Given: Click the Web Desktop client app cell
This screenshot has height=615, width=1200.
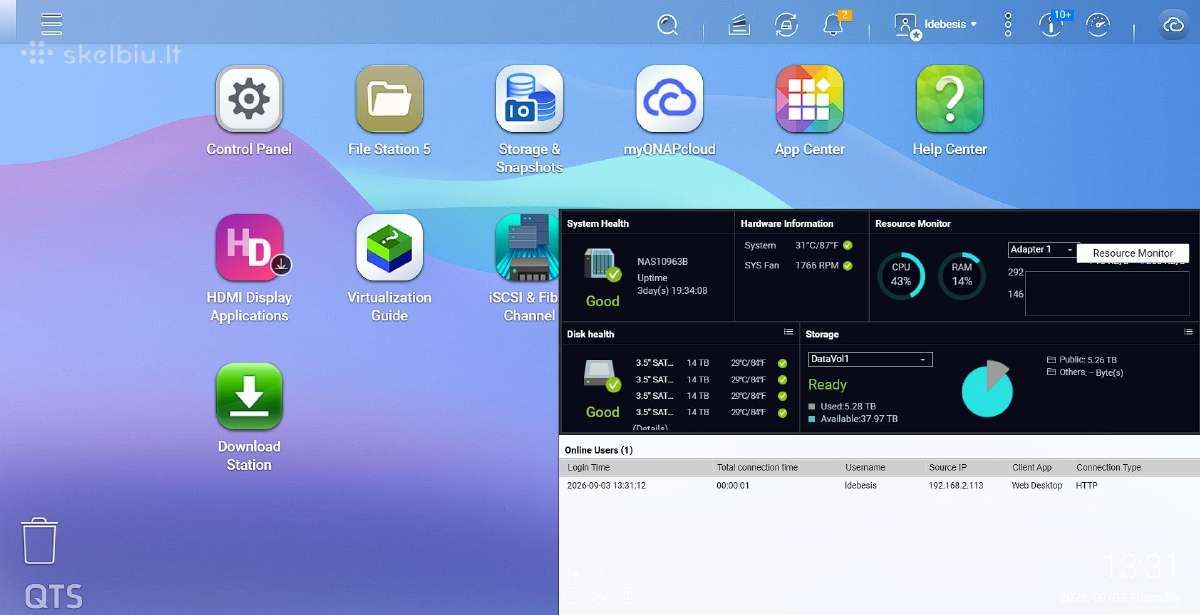Looking at the screenshot, I should [1037, 485].
